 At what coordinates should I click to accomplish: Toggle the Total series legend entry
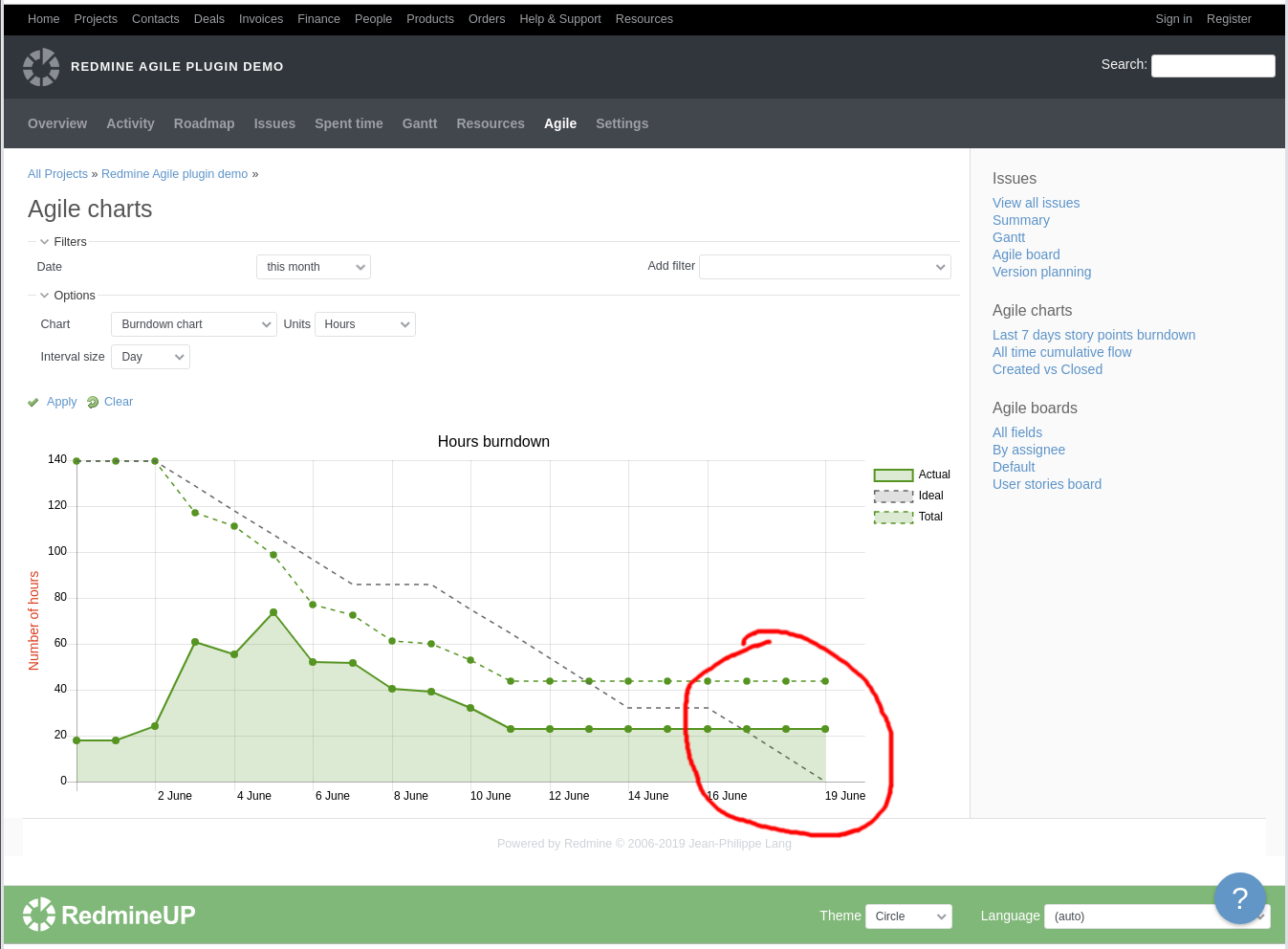click(892, 517)
